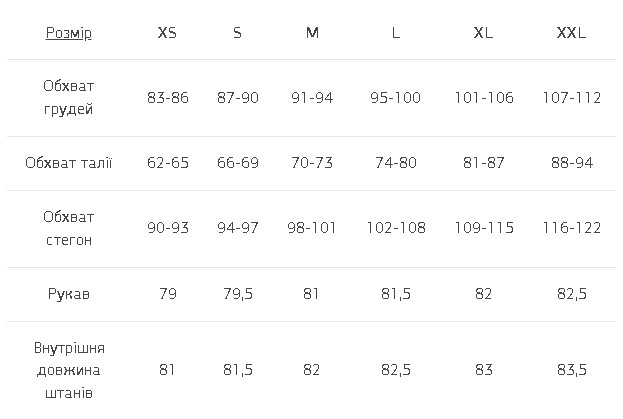This screenshot has height=419, width=623.
Task: Select the Обхват талії row label
Action: tap(68, 163)
